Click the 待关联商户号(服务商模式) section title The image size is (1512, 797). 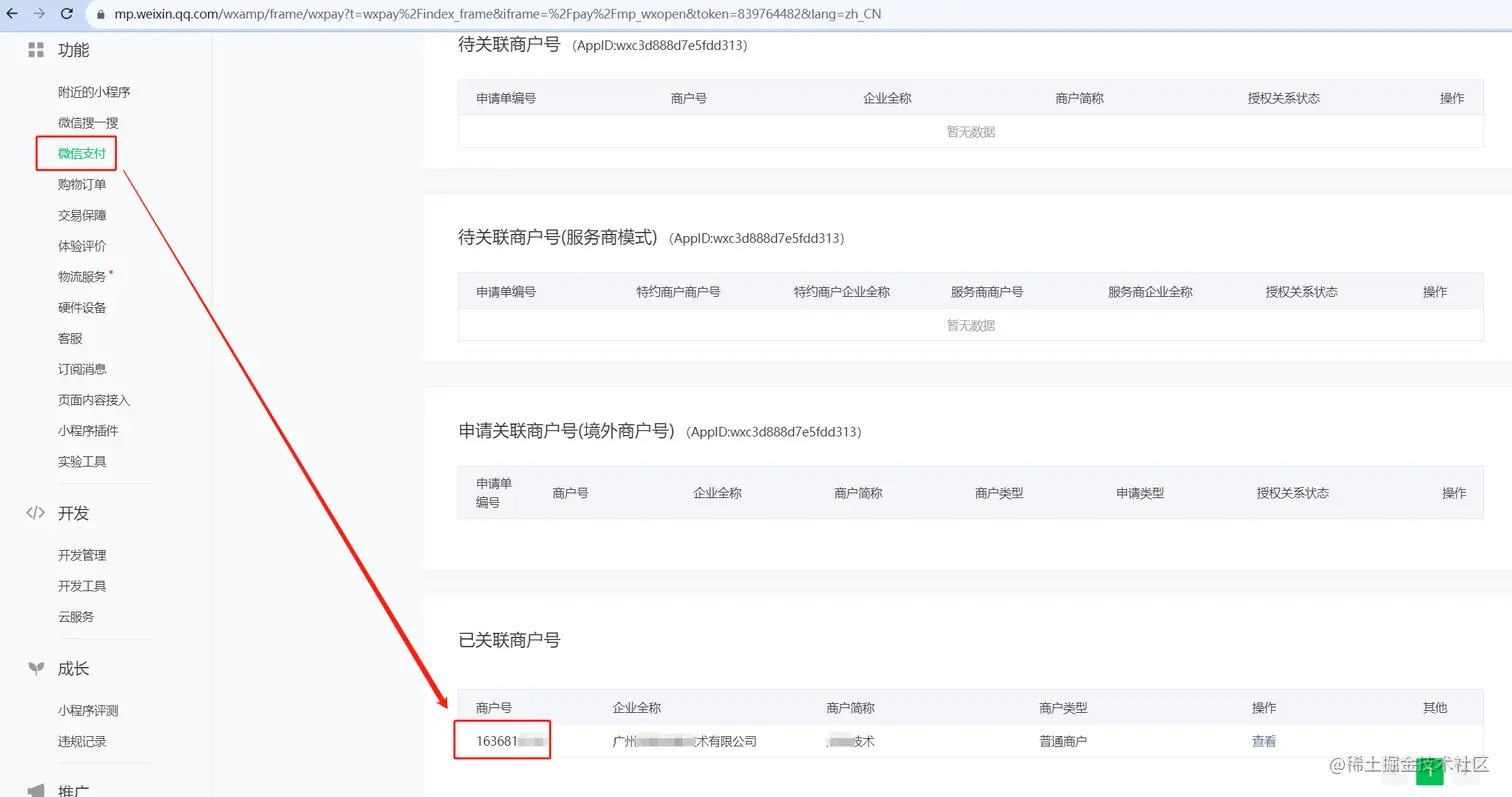(559, 237)
